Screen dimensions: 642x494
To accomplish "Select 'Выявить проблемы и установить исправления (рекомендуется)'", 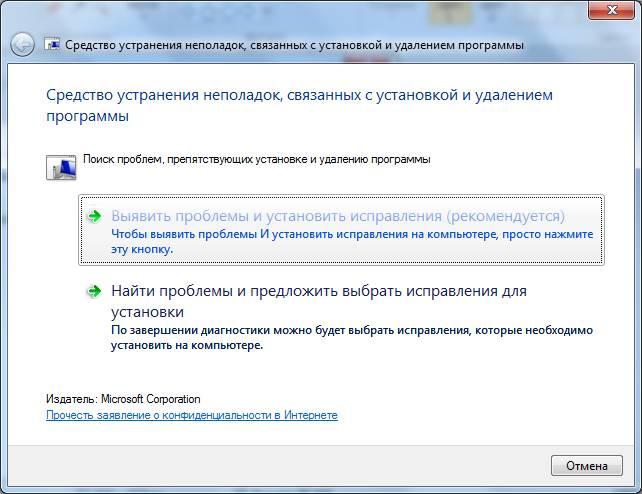I will 338,216.
